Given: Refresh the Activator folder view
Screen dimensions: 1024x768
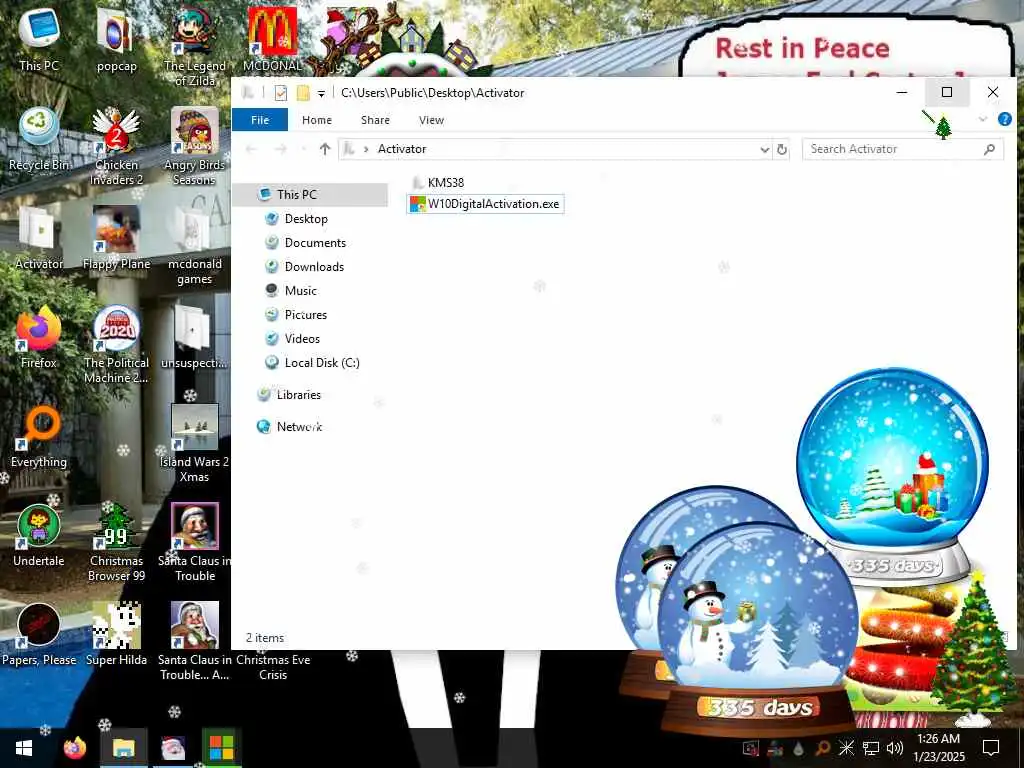Looking at the screenshot, I should [781, 150].
